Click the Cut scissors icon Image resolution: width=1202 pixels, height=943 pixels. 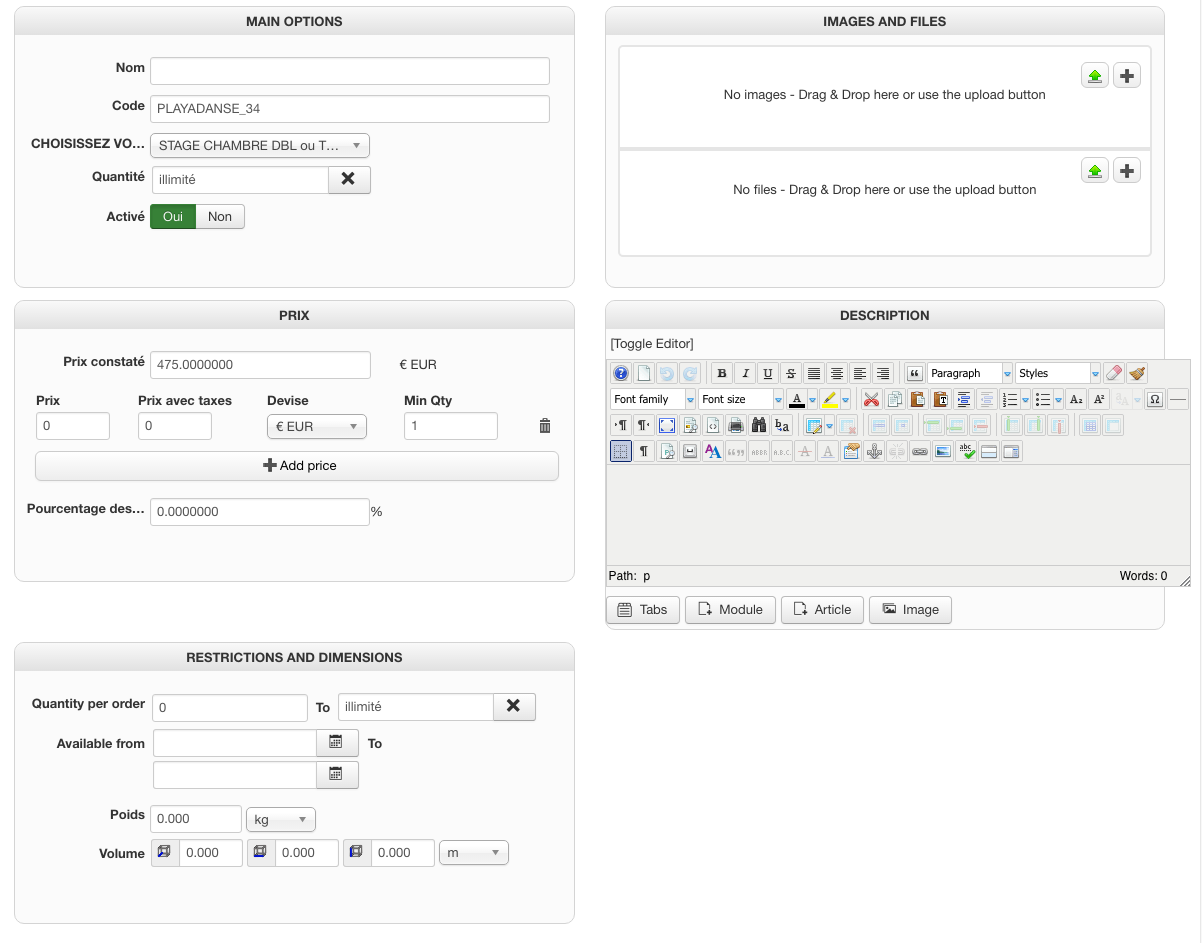point(872,399)
